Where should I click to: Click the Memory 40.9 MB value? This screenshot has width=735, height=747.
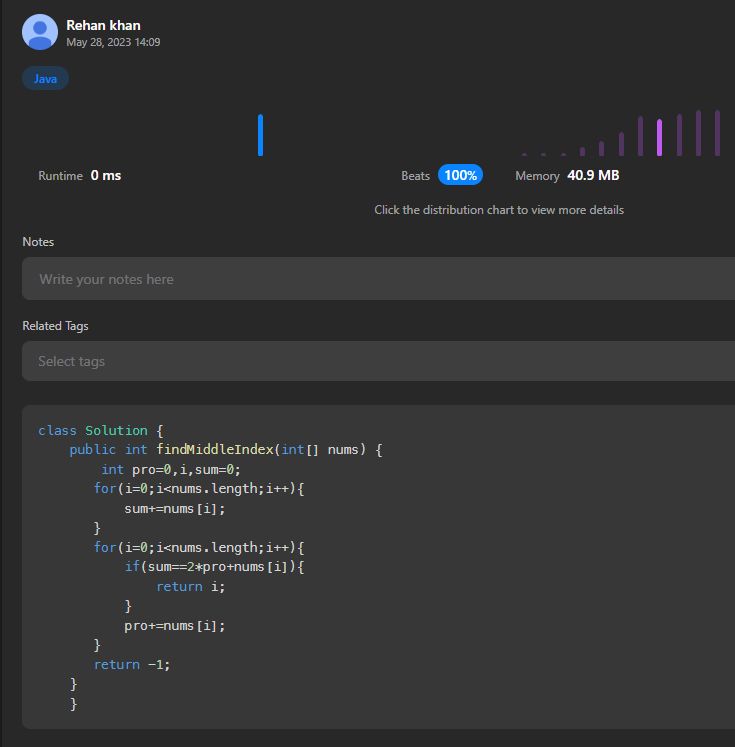tap(593, 175)
